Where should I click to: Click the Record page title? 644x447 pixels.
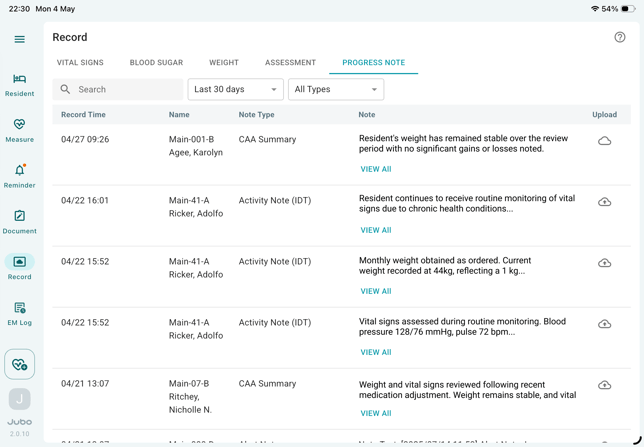coord(70,37)
